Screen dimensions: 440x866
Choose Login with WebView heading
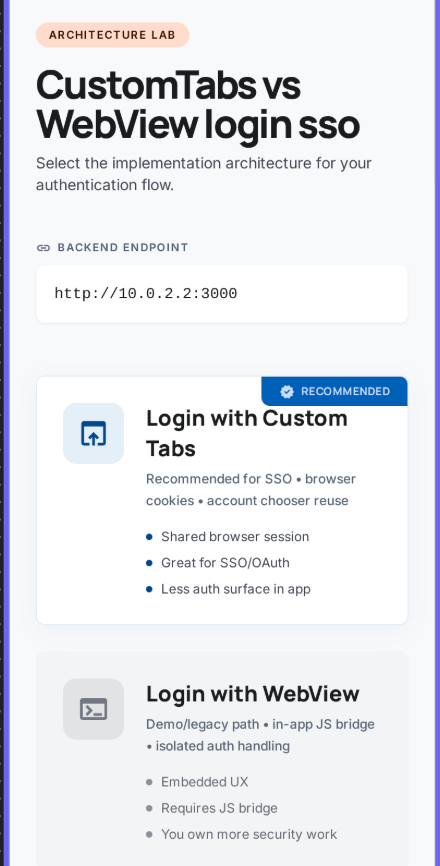tap(253, 694)
